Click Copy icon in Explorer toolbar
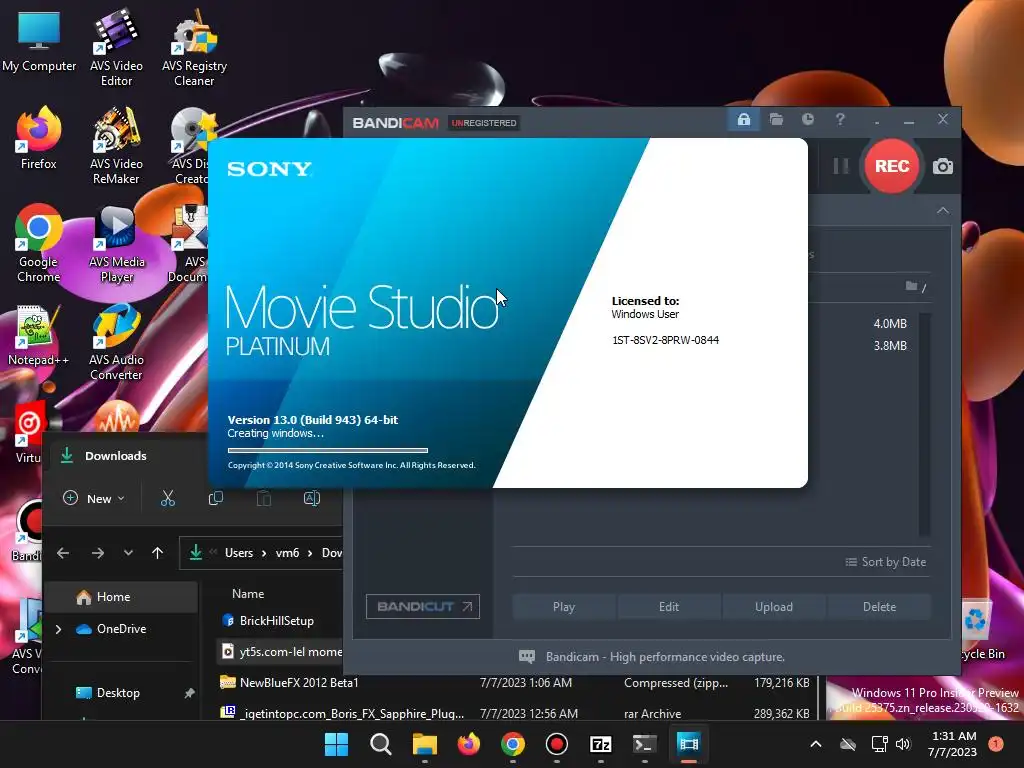 point(216,498)
